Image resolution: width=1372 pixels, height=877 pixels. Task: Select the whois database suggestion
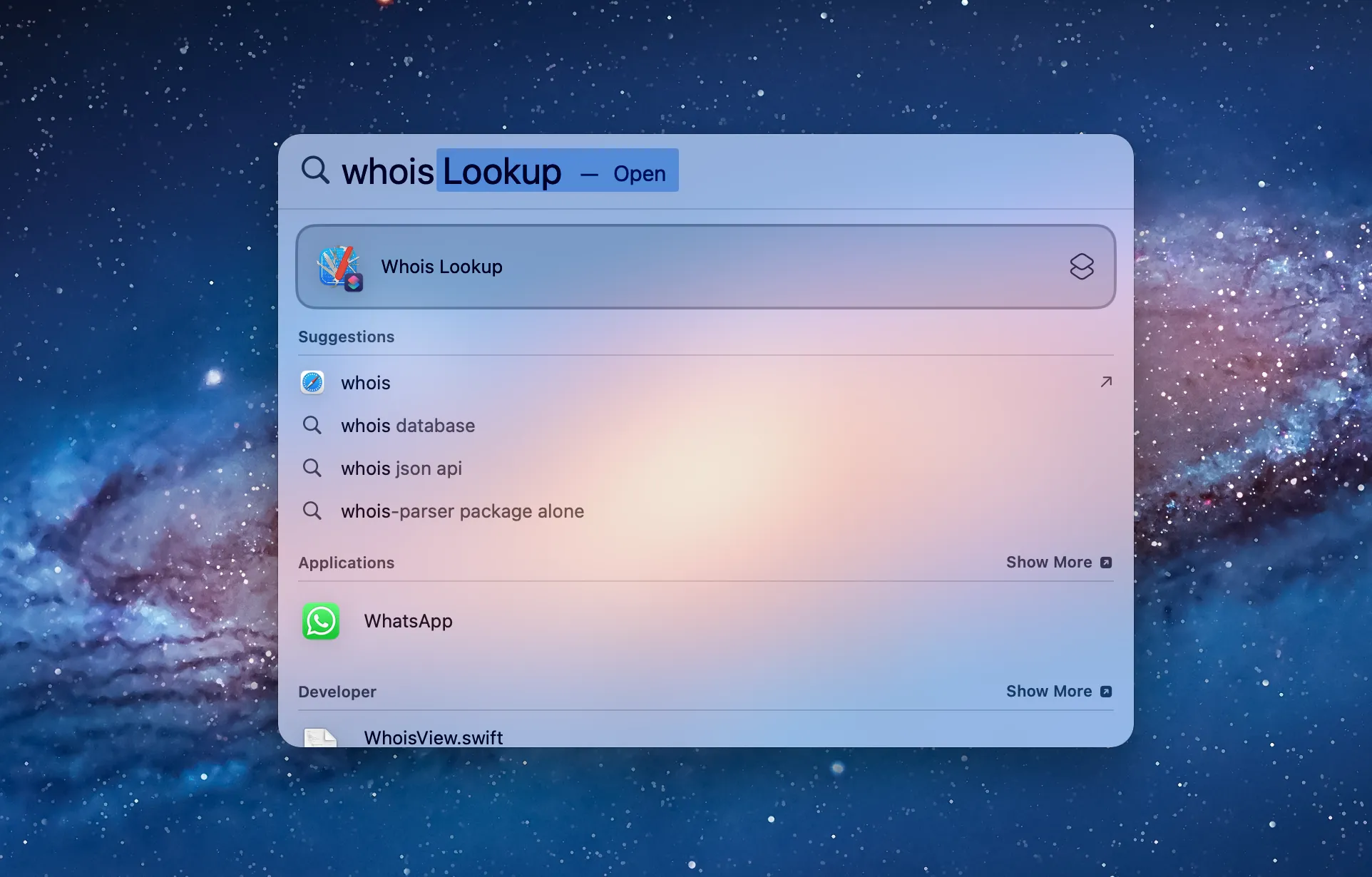pyautogui.click(x=407, y=425)
